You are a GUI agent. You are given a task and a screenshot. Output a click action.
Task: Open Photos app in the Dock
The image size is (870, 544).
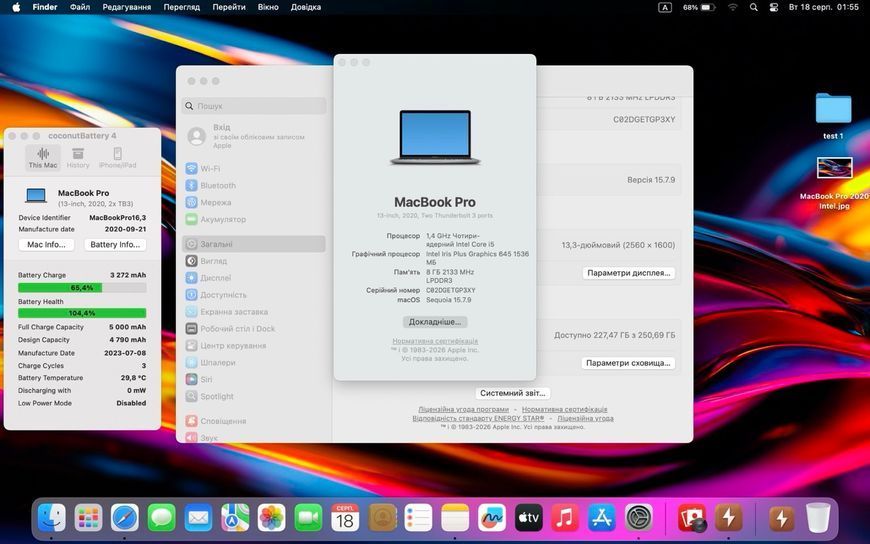[x=271, y=518]
